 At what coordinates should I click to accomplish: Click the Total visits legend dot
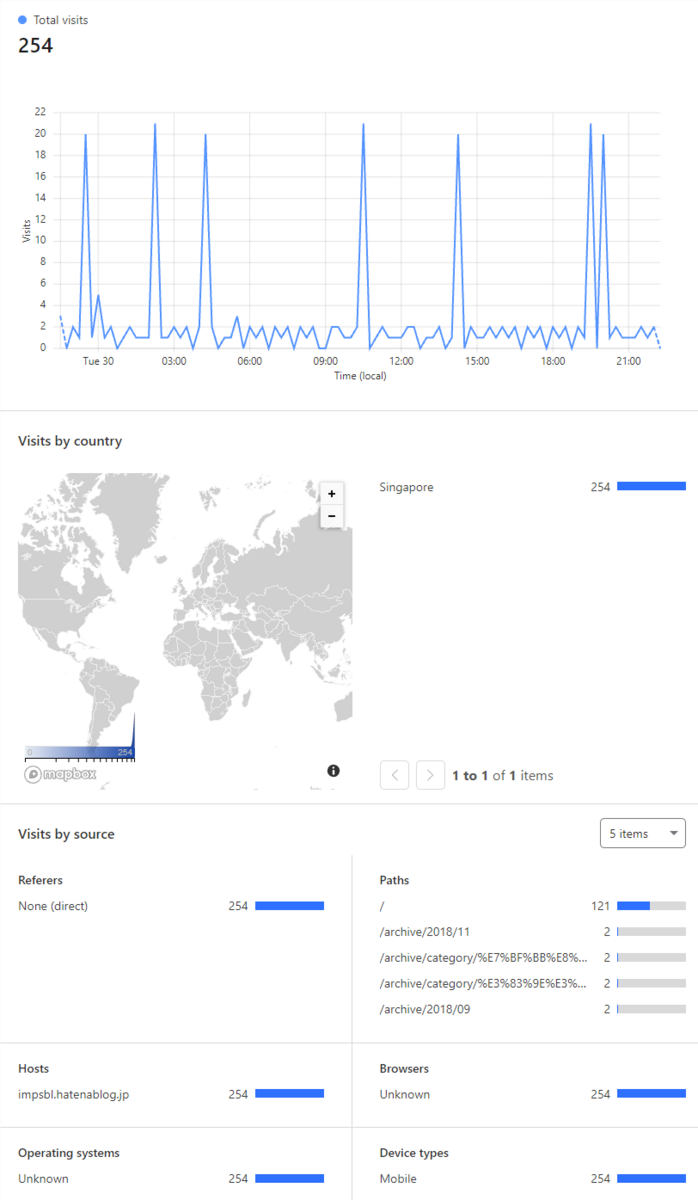tap(23, 20)
